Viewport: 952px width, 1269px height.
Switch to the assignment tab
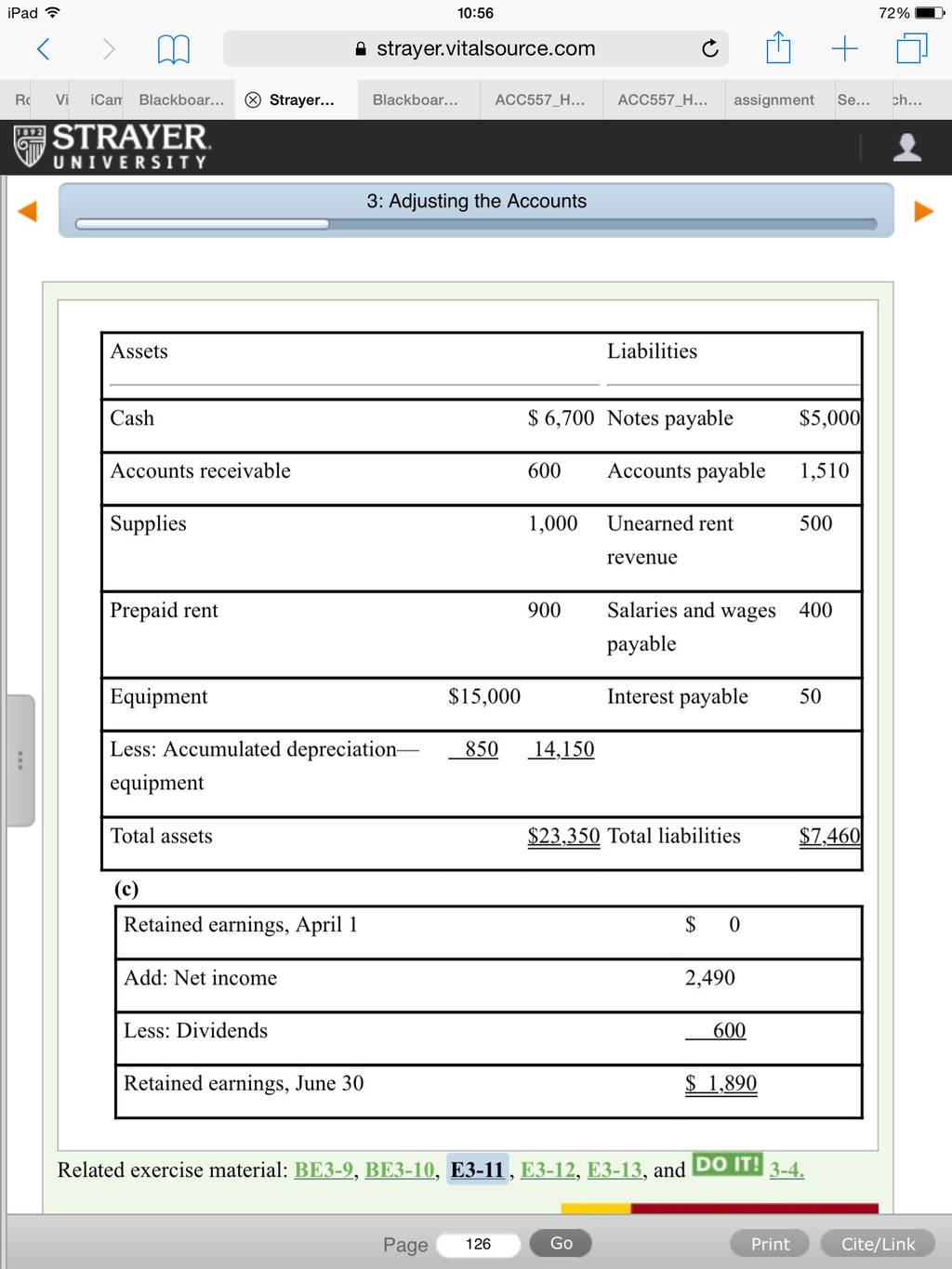[x=773, y=100]
